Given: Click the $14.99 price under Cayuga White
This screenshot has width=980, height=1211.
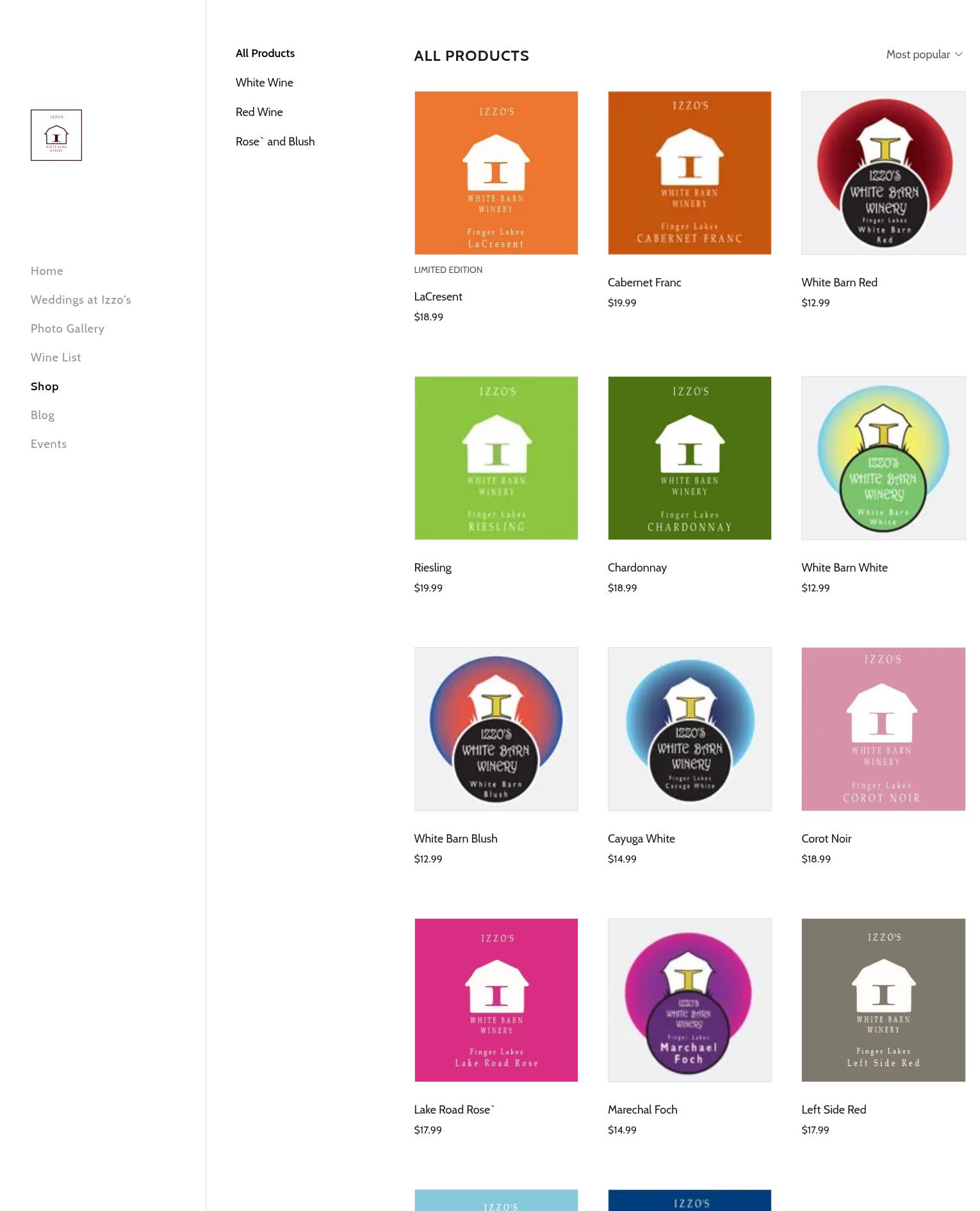Looking at the screenshot, I should (622, 859).
